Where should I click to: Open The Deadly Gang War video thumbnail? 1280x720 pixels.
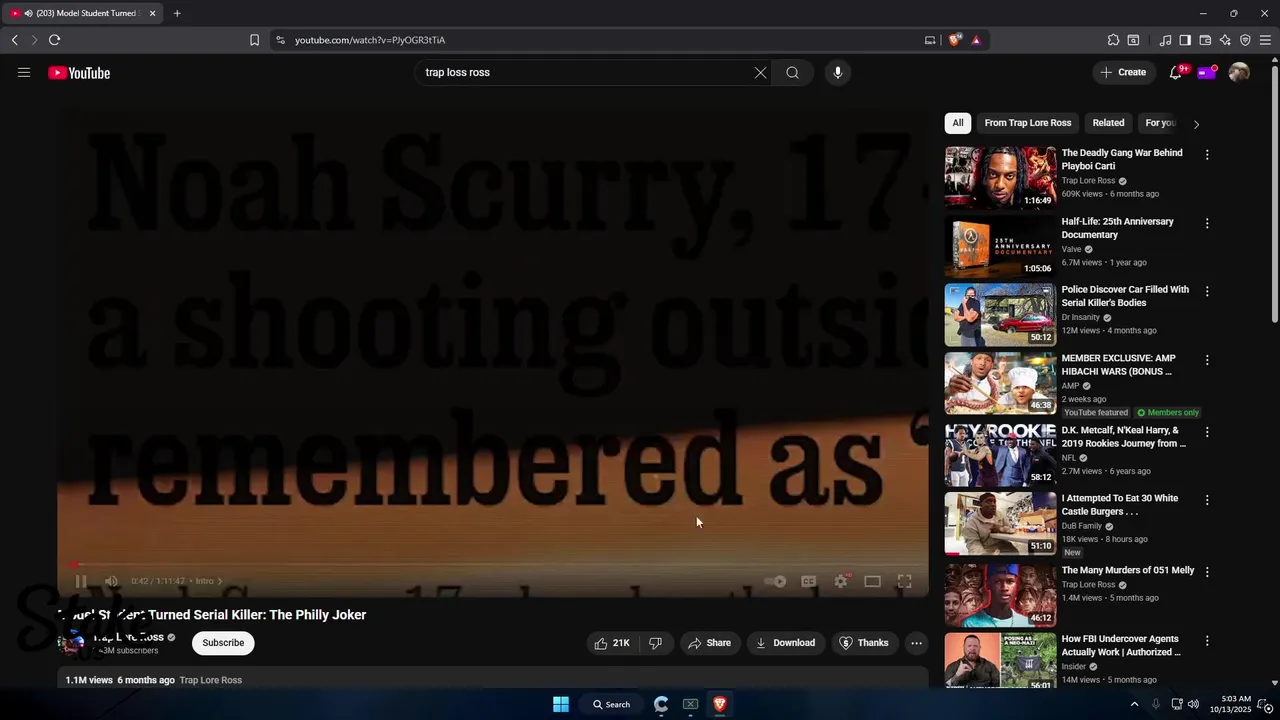[x=1000, y=178]
